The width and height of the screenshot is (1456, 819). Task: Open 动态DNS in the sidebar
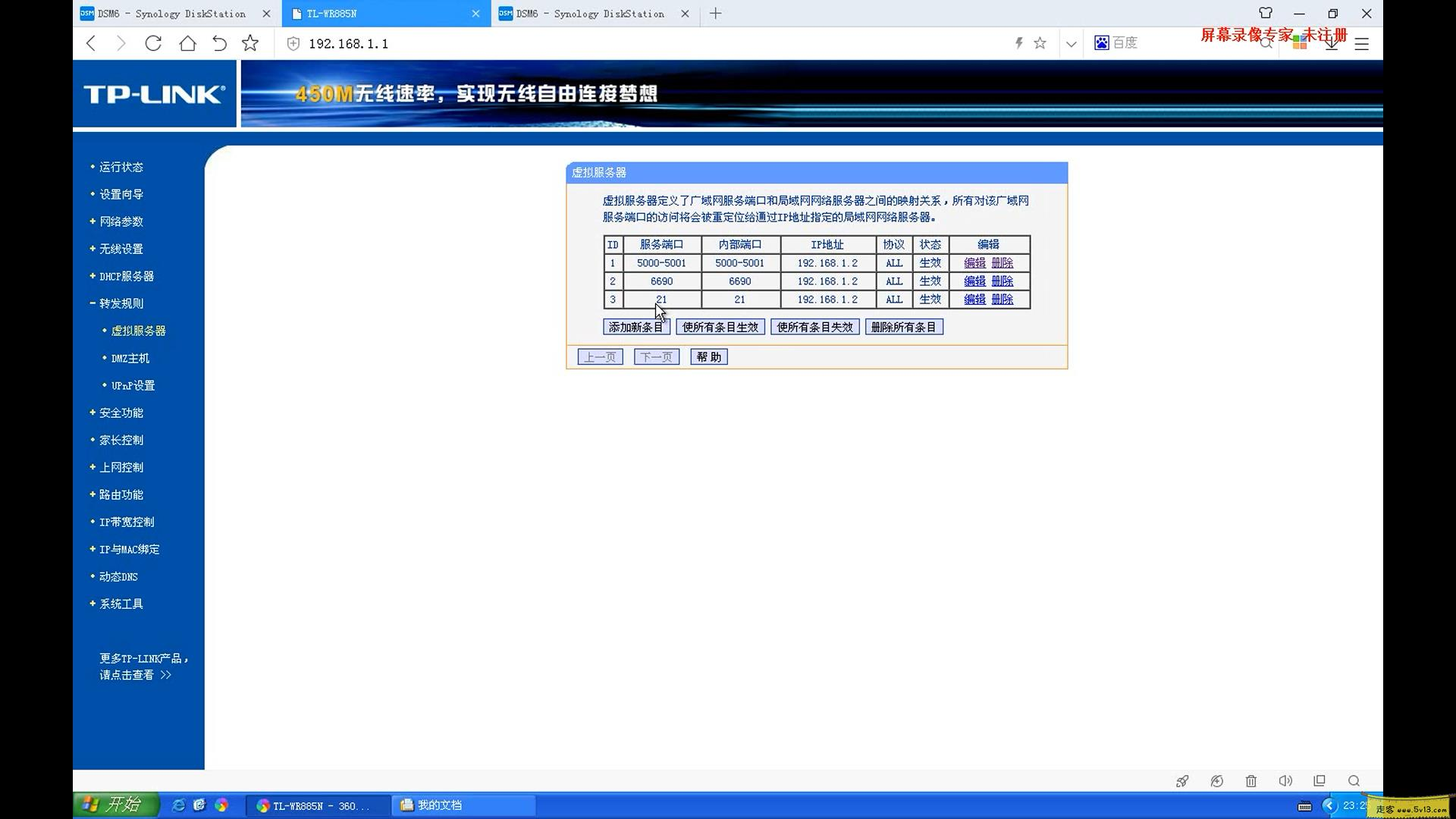(x=118, y=576)
